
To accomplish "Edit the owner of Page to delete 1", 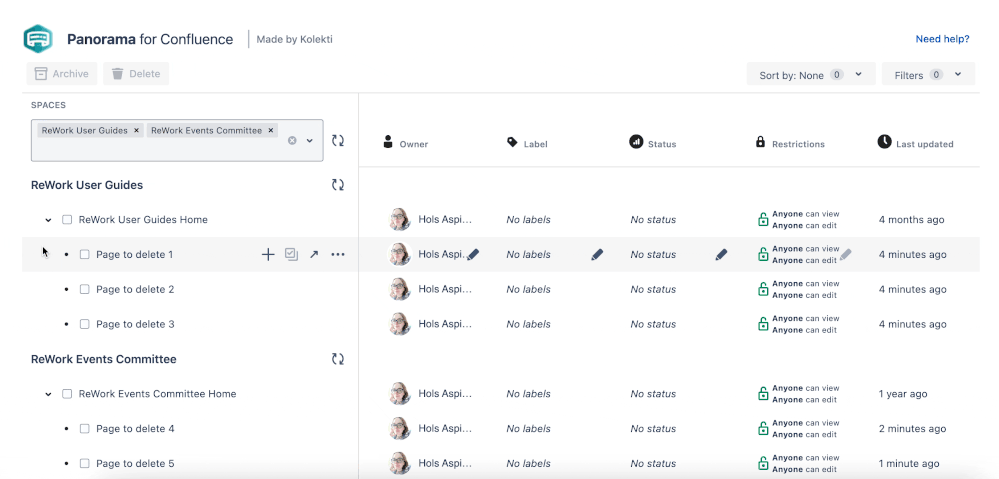I will tap(473, 255).
